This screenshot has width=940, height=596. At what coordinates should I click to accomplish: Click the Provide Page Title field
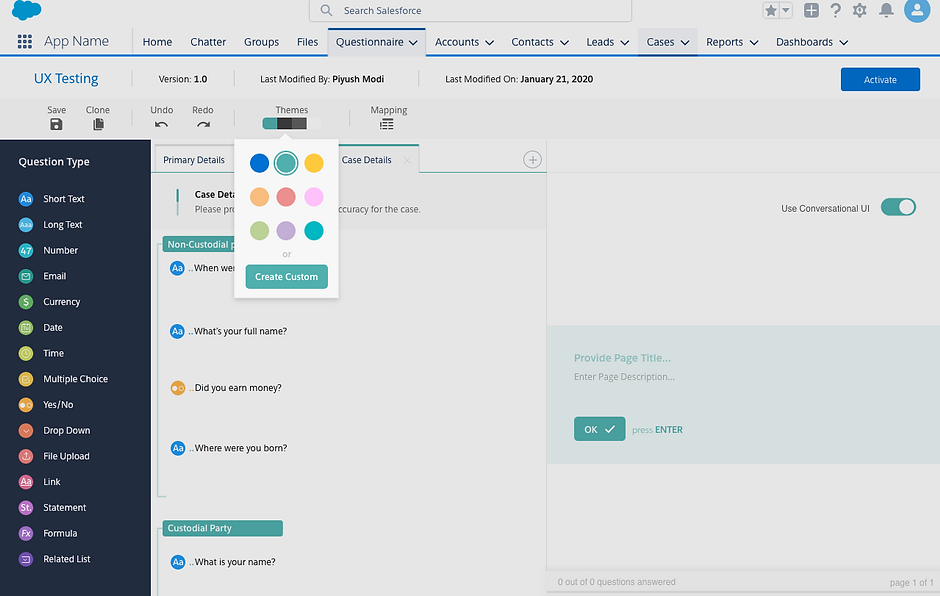point(622,358)
